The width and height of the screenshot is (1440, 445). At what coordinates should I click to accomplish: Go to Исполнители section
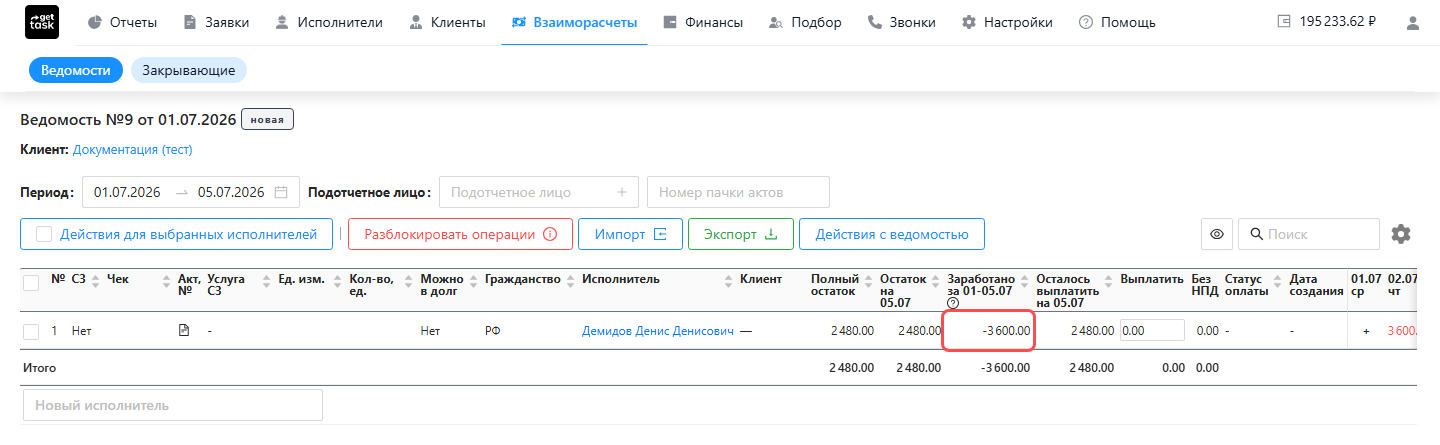pyautogui.click(x=328, y=22)
